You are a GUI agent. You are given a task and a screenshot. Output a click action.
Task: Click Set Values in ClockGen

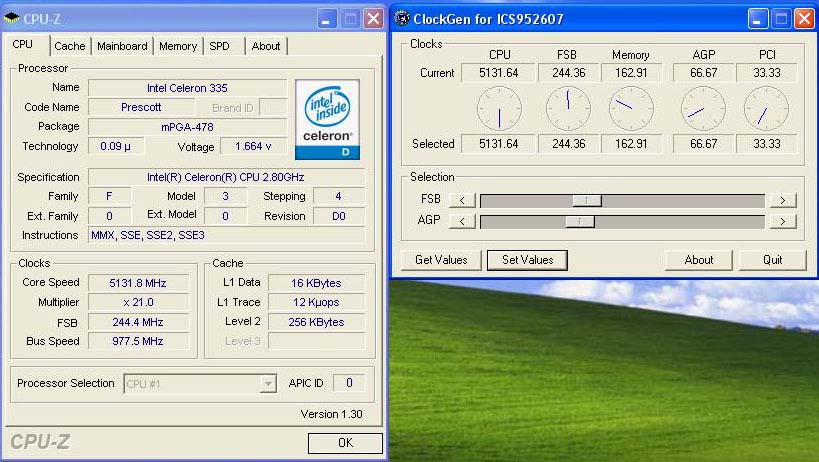click(x=527, y=260)
